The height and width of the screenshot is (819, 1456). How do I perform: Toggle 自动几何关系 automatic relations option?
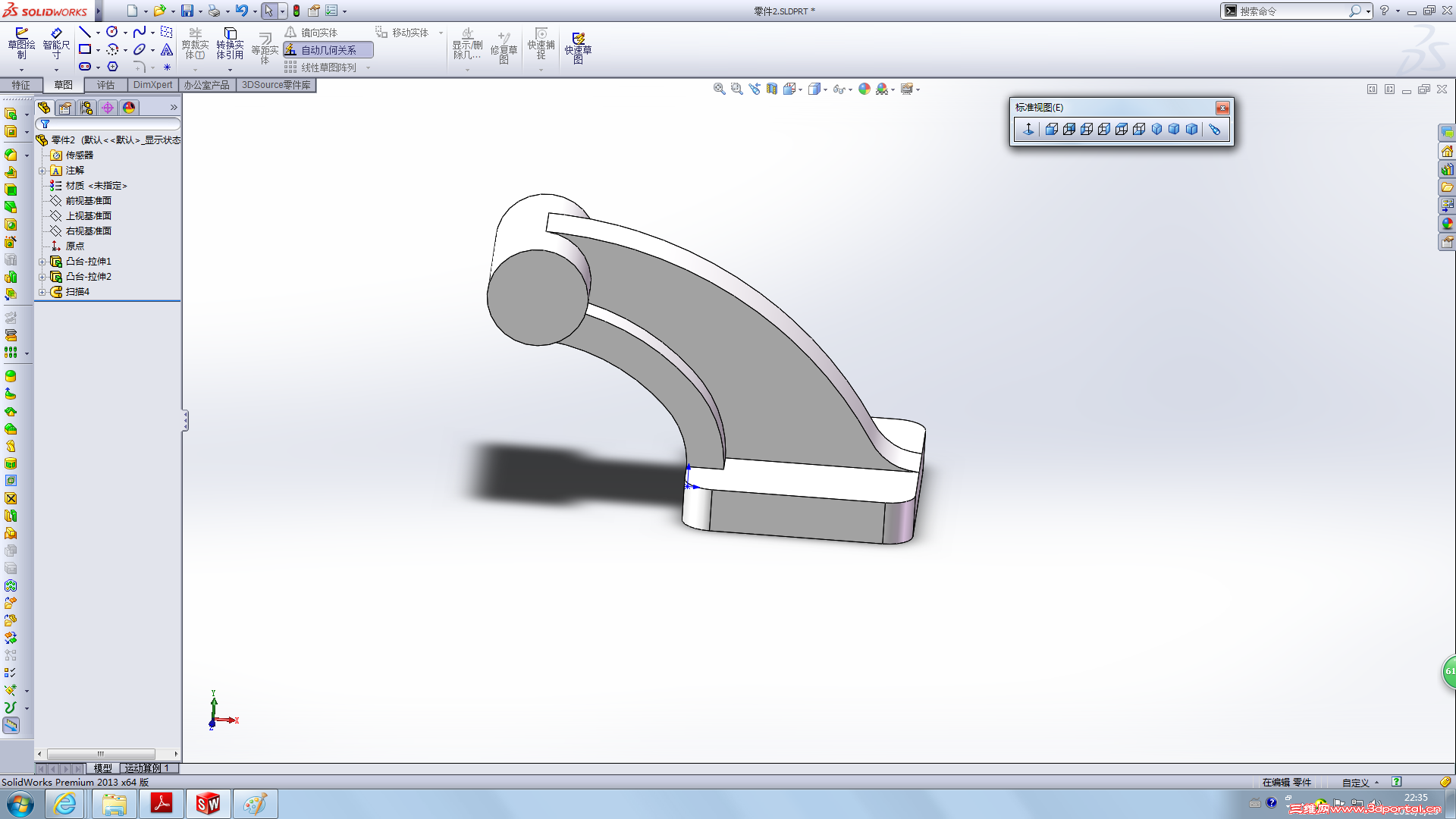(x=328, y=50)
